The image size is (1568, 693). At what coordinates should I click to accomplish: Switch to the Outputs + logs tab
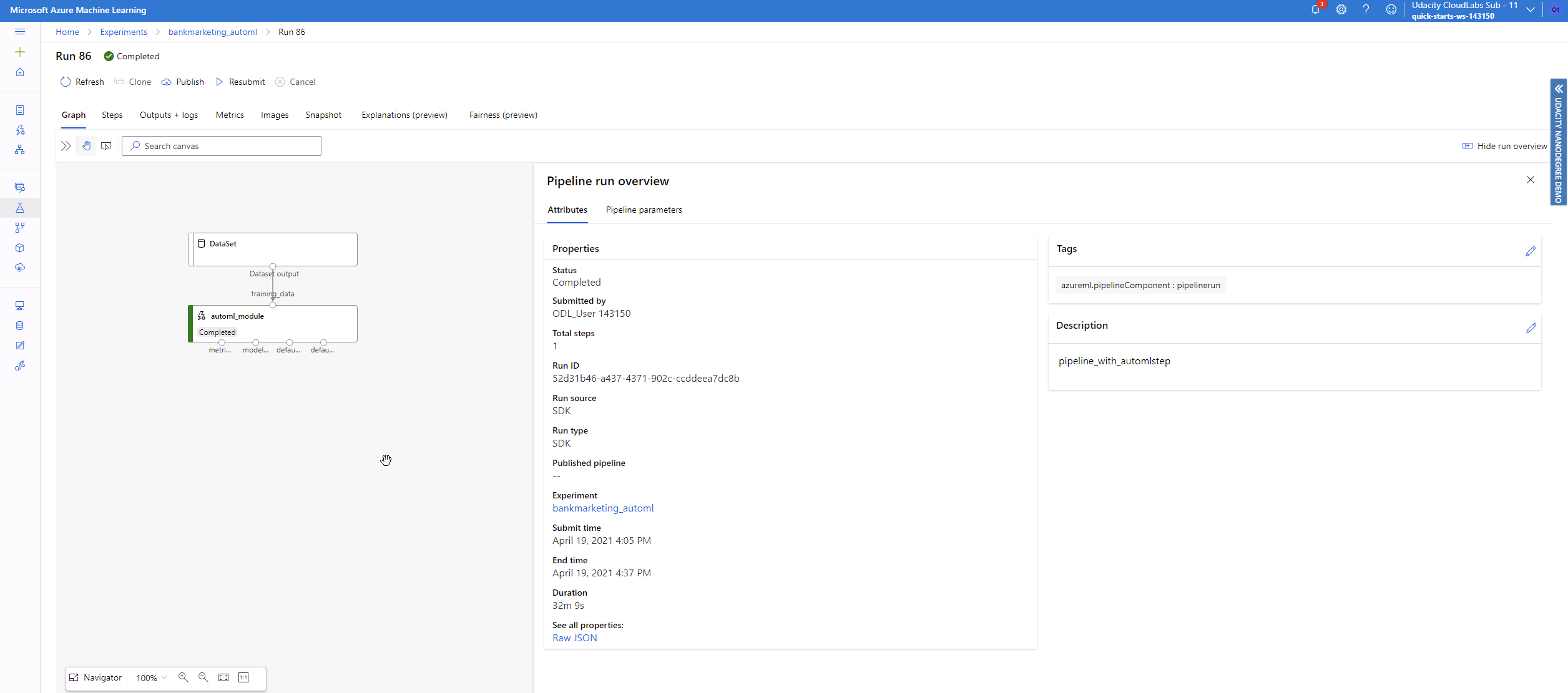click(169, 115)
